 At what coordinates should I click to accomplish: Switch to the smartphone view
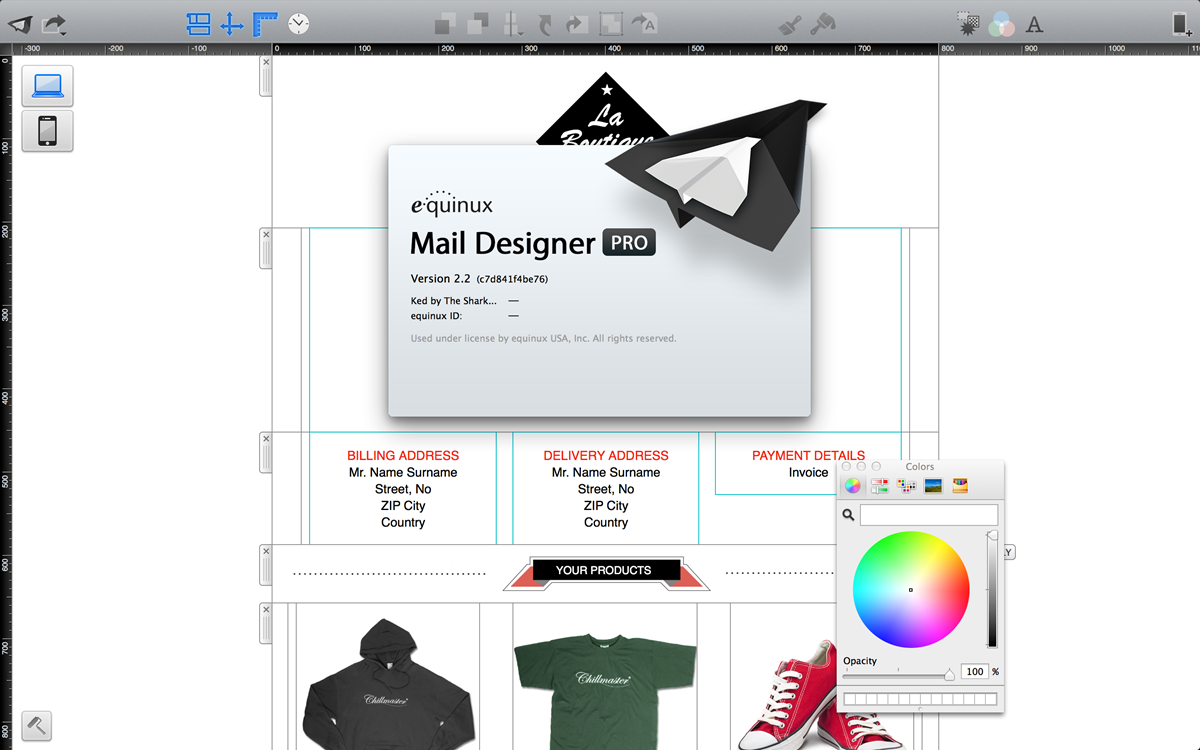[x=47, y=131]
